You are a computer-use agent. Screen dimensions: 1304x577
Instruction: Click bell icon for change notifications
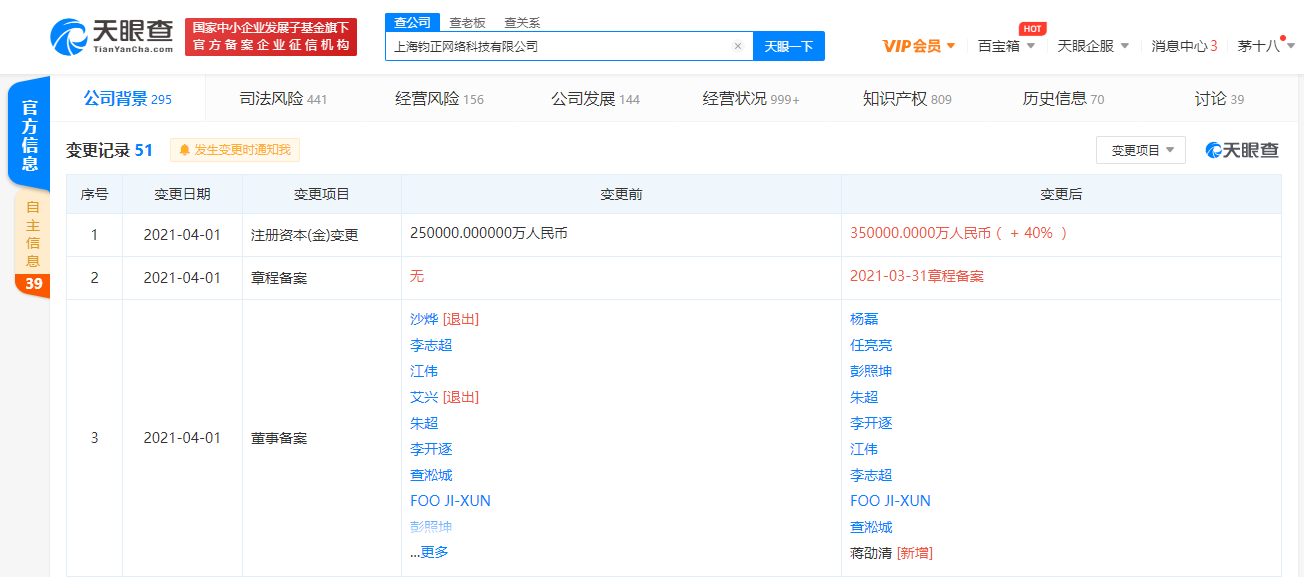(184, 150)
